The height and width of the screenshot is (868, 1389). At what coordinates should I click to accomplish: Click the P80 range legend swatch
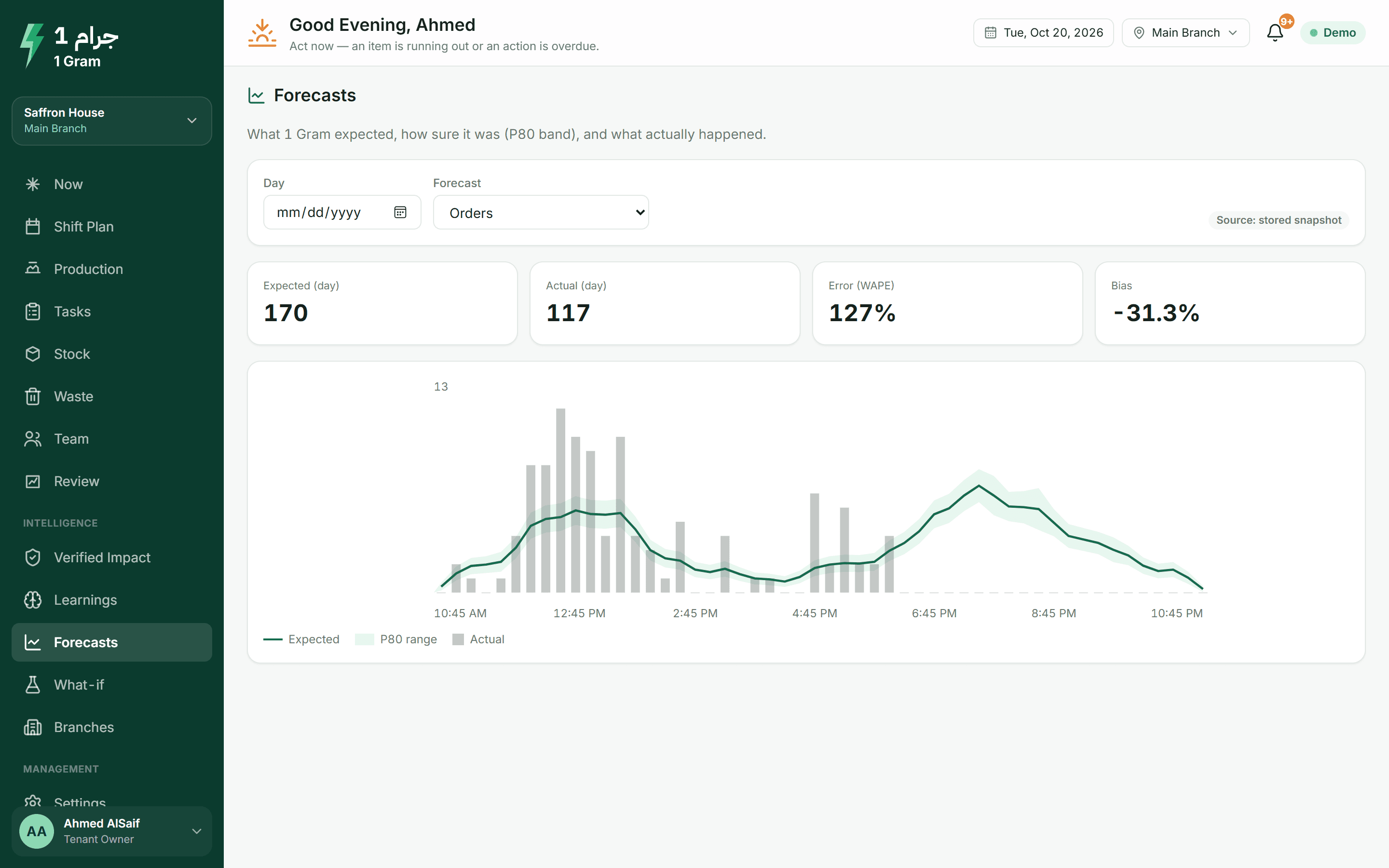(x=365, y=639)
